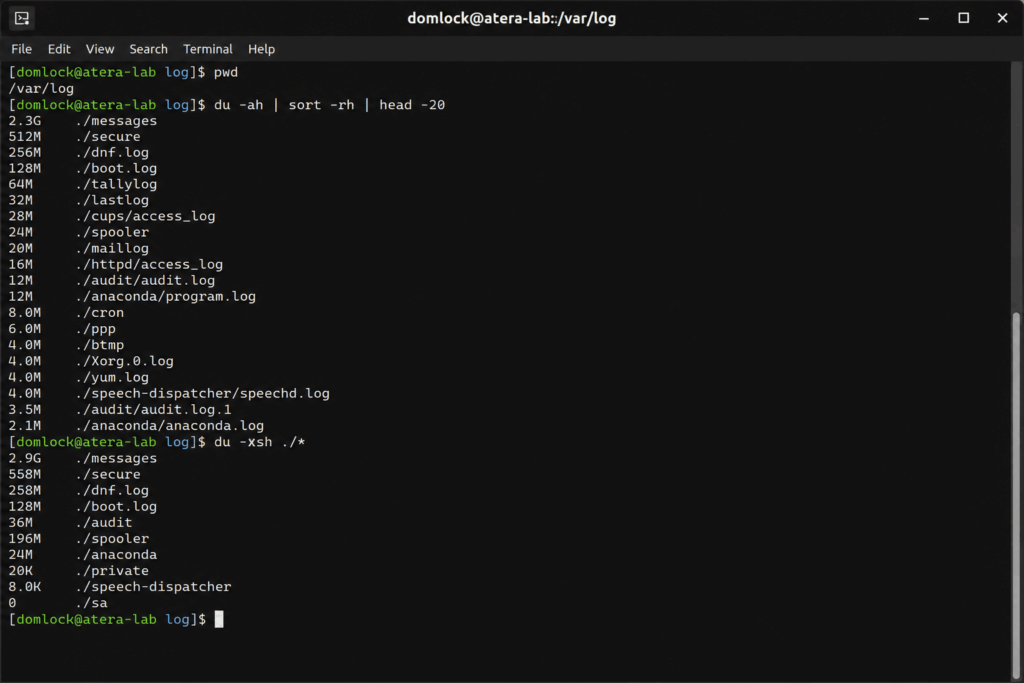
Task: Minimize the terminal window
Action: tap(923, 18)
